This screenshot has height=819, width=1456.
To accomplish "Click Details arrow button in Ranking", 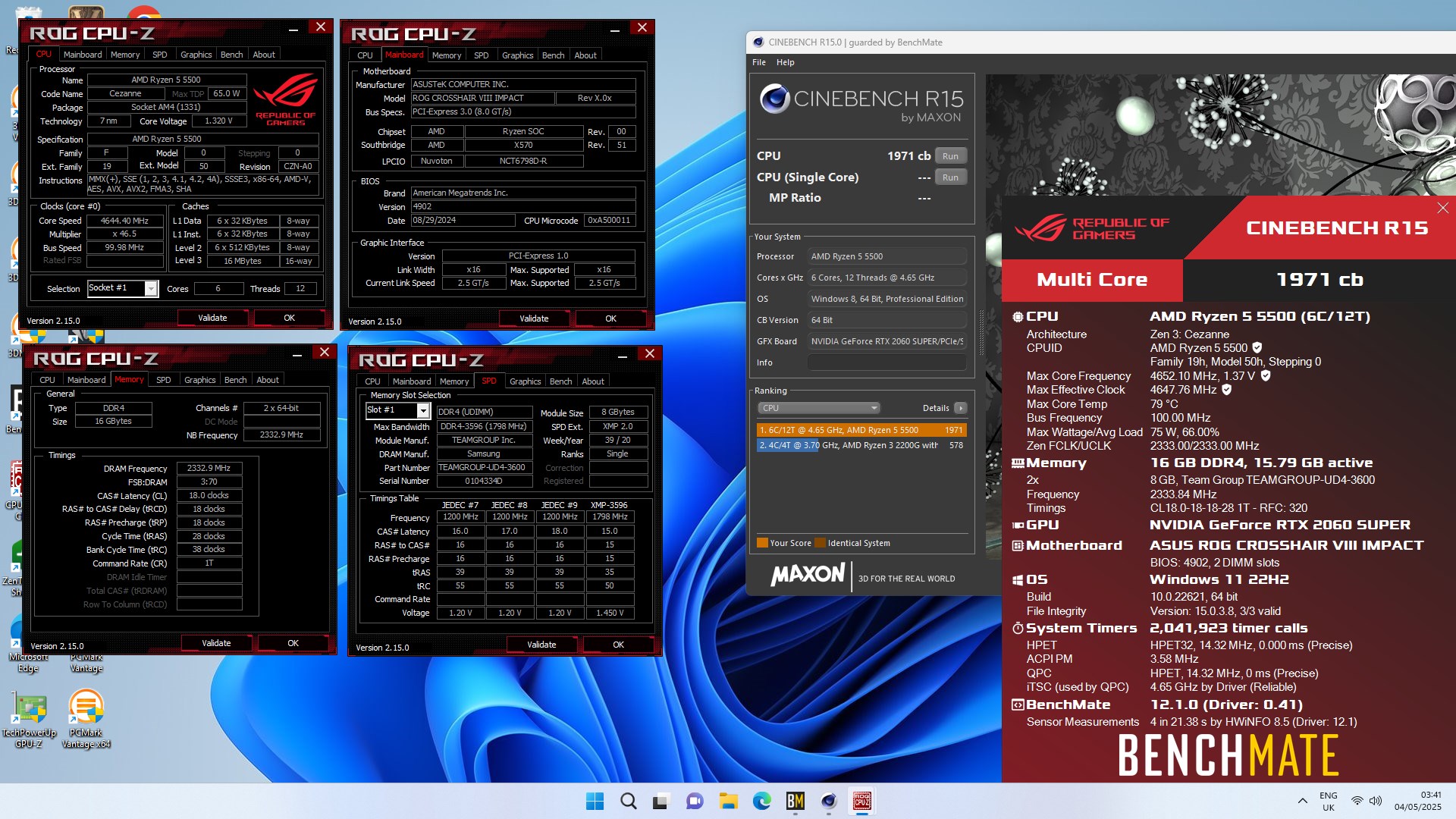I will 961,408.
